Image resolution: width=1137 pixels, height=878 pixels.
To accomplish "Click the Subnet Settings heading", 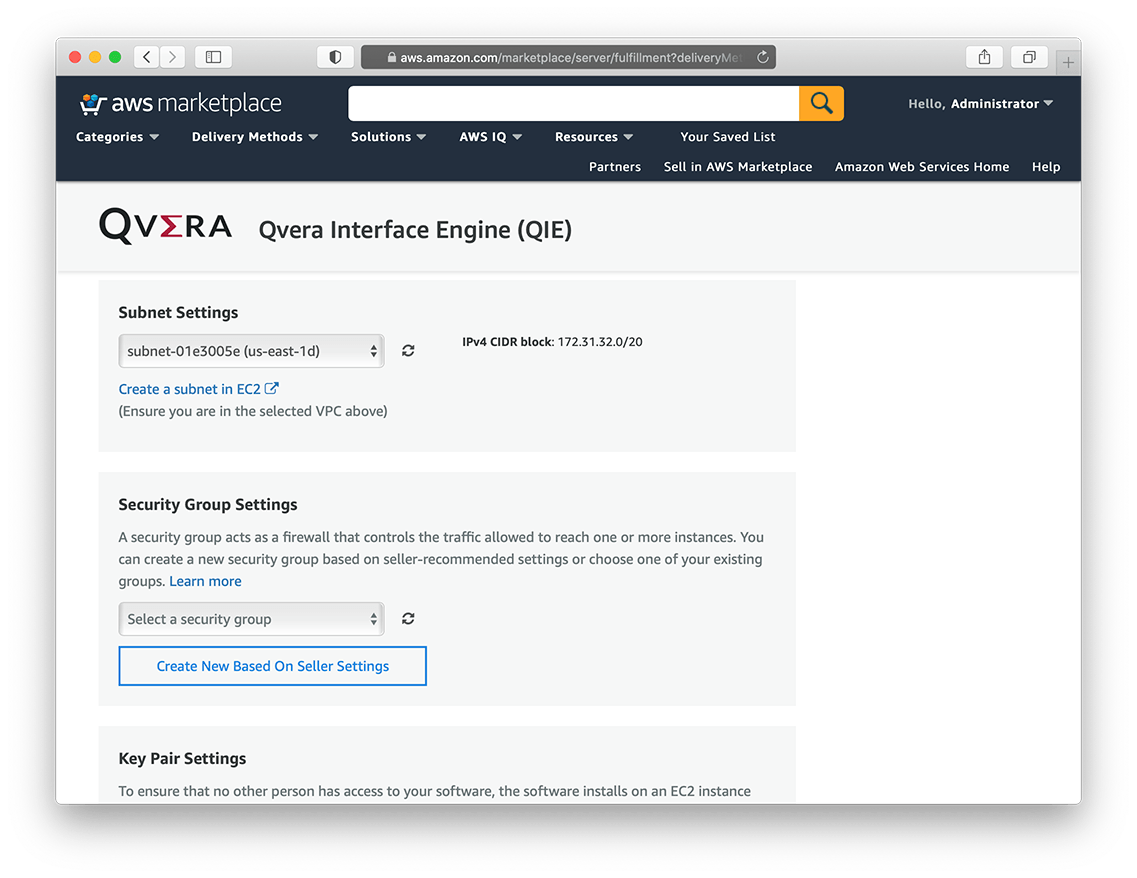I will click(x=178, y=312).
